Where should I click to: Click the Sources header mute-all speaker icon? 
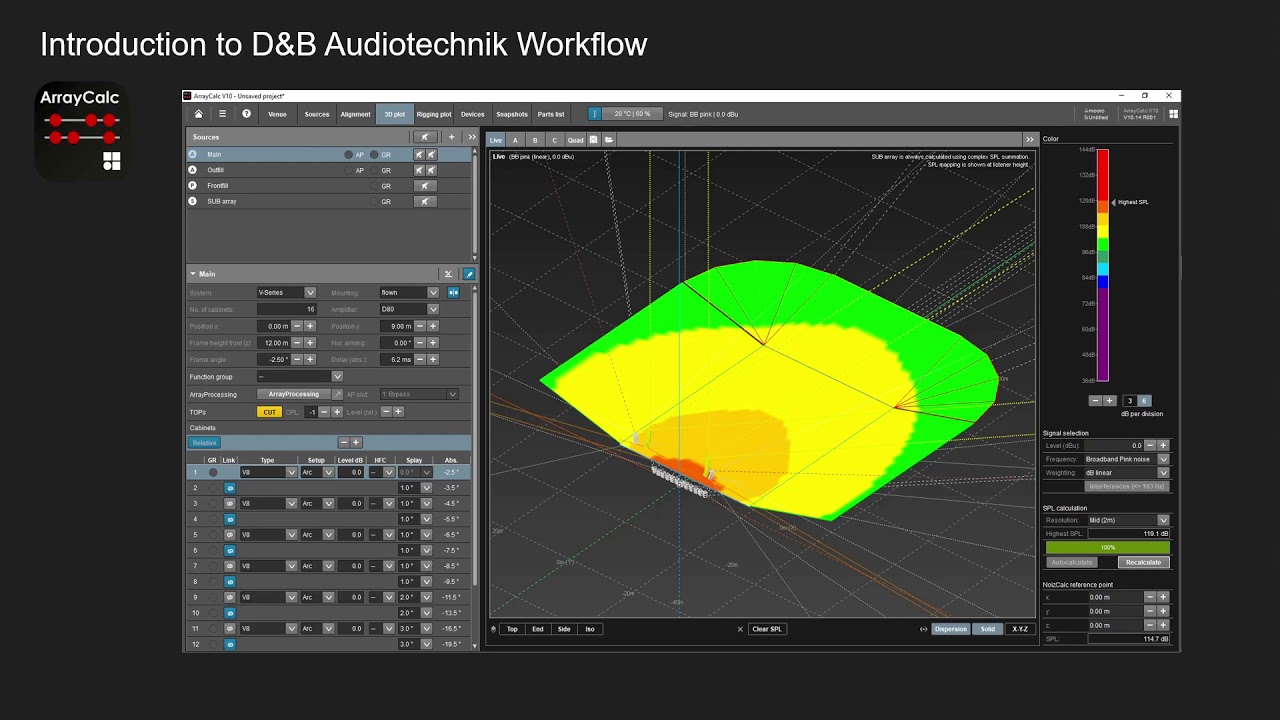[x=425, y=137]
